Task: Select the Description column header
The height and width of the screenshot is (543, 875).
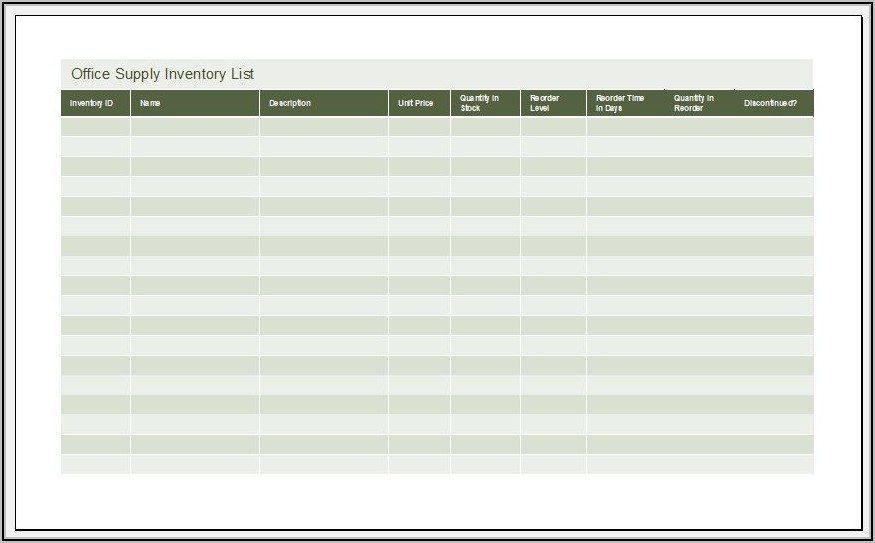Action: coord(324,103)
